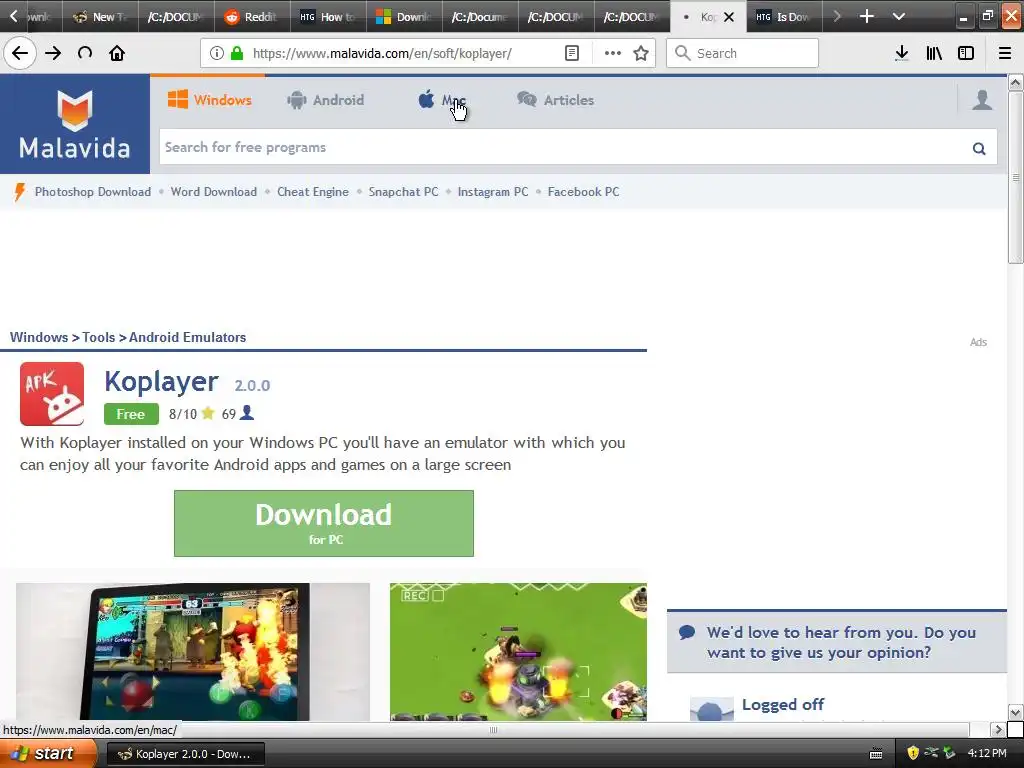Click the green secure padlock icon

click(x=236, y=53)
